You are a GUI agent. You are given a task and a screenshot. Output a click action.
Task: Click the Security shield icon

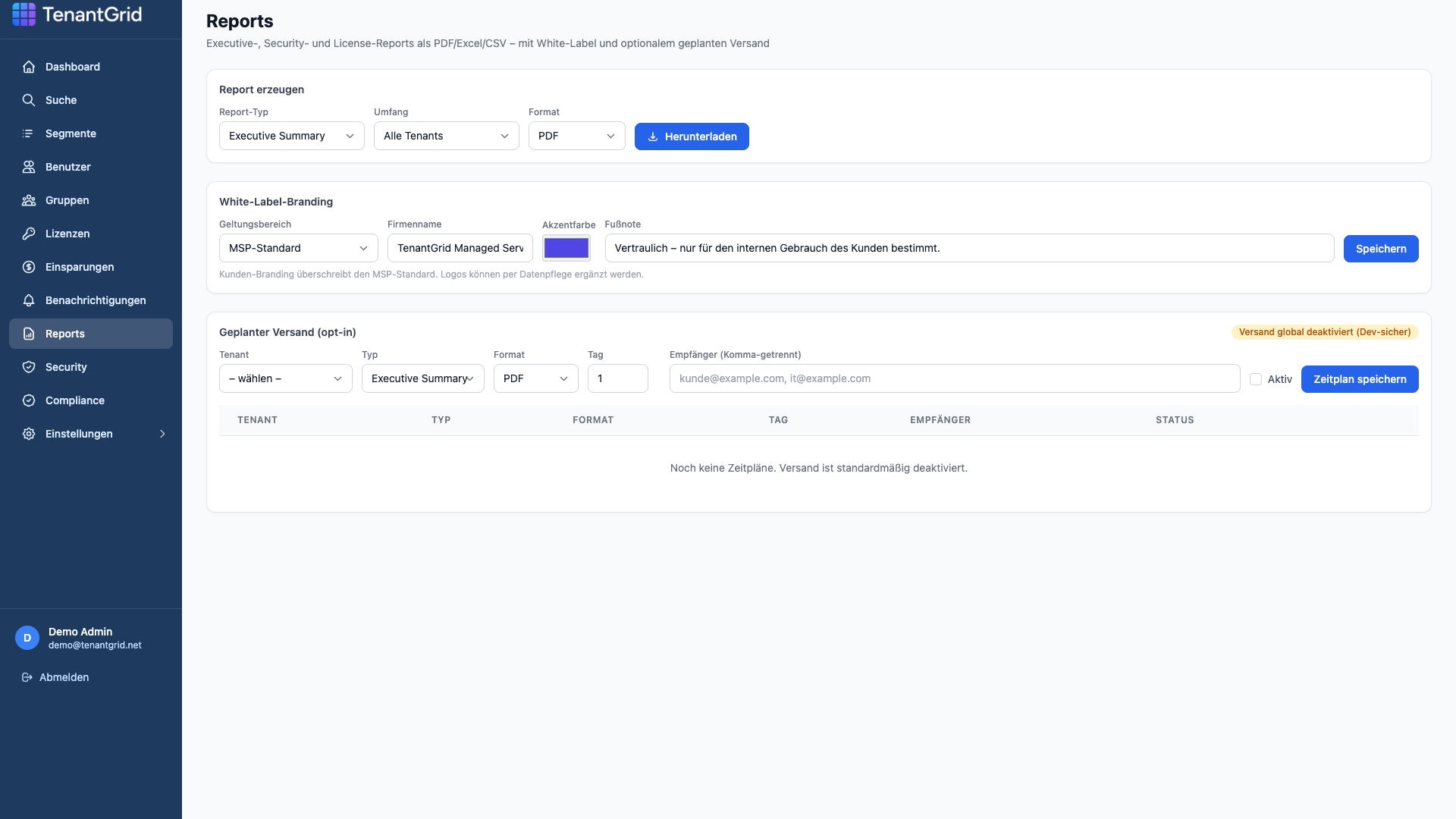tap(29, 367)
